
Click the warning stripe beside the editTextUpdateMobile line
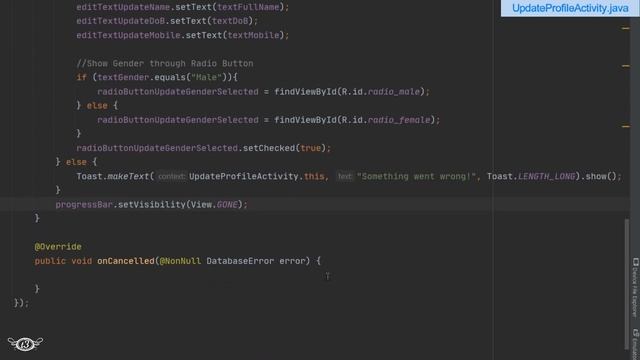(626, 29)
